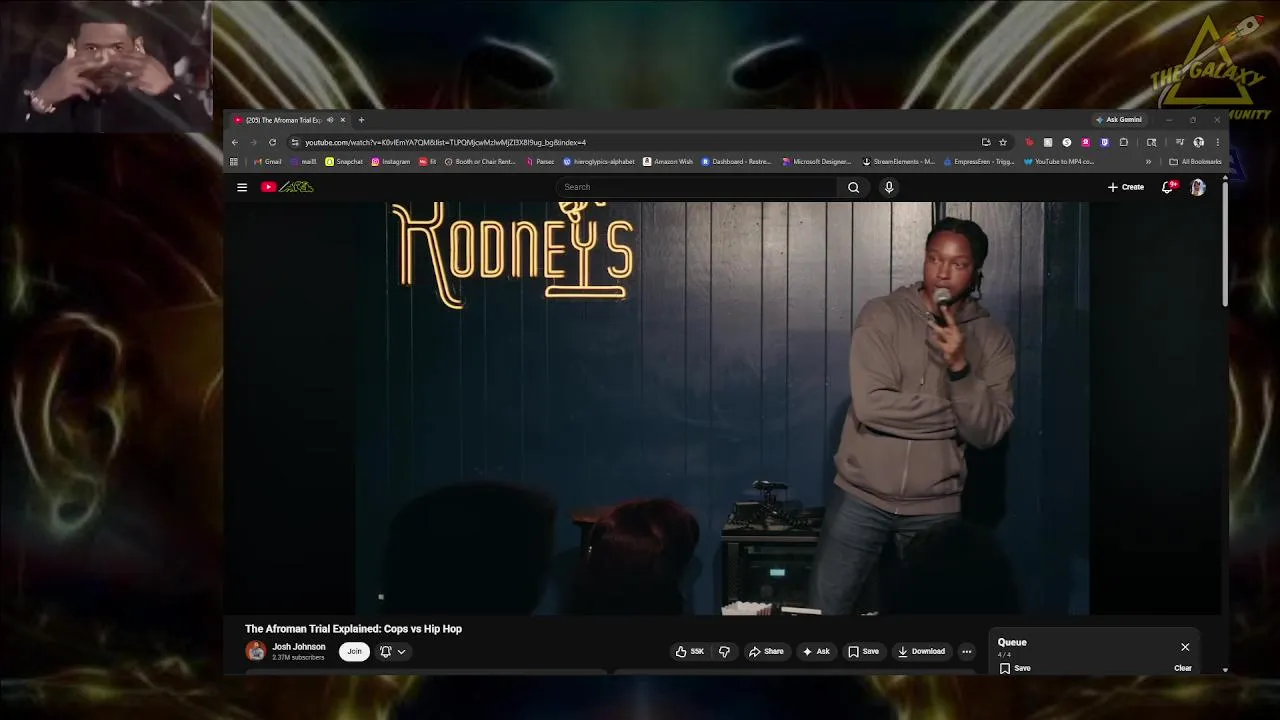1280x720 pixels.
Task: Open the pink extension icon in toolbar
Action: pyautogui.click(x=1085, y=142)
